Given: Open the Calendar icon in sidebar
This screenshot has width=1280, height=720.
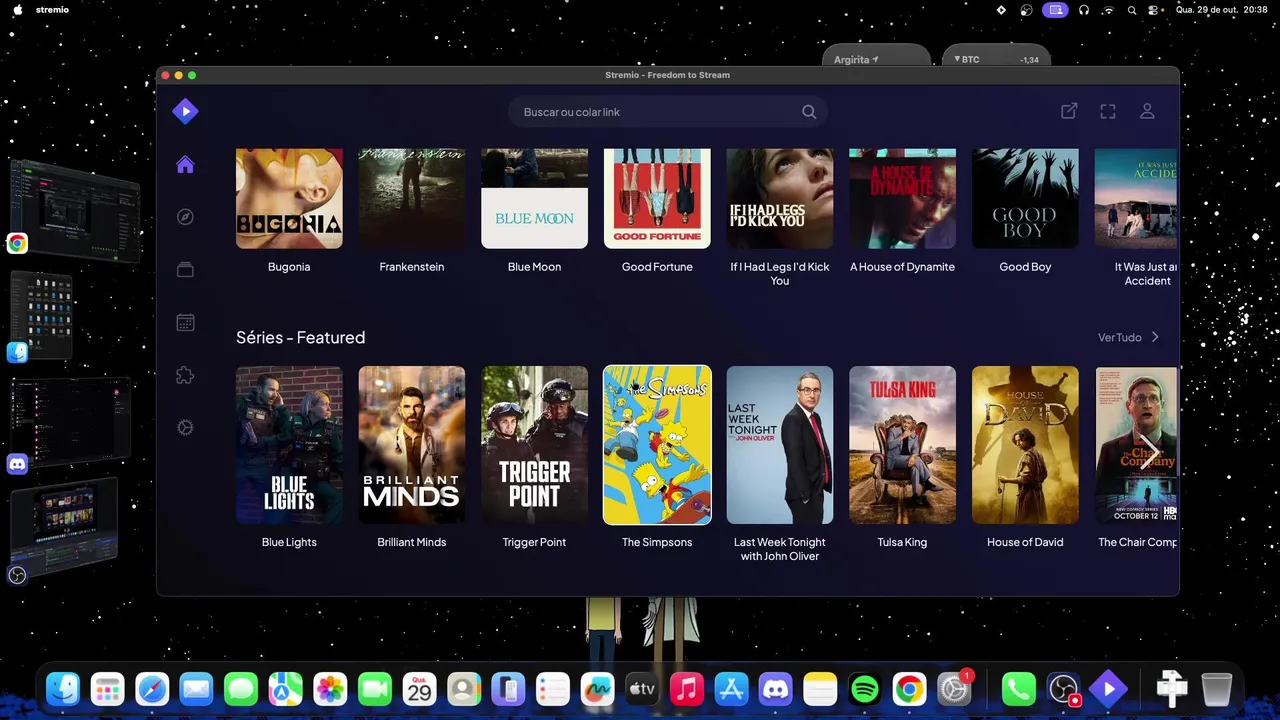Looking at the screenshot, I should (x=185, y=322).
